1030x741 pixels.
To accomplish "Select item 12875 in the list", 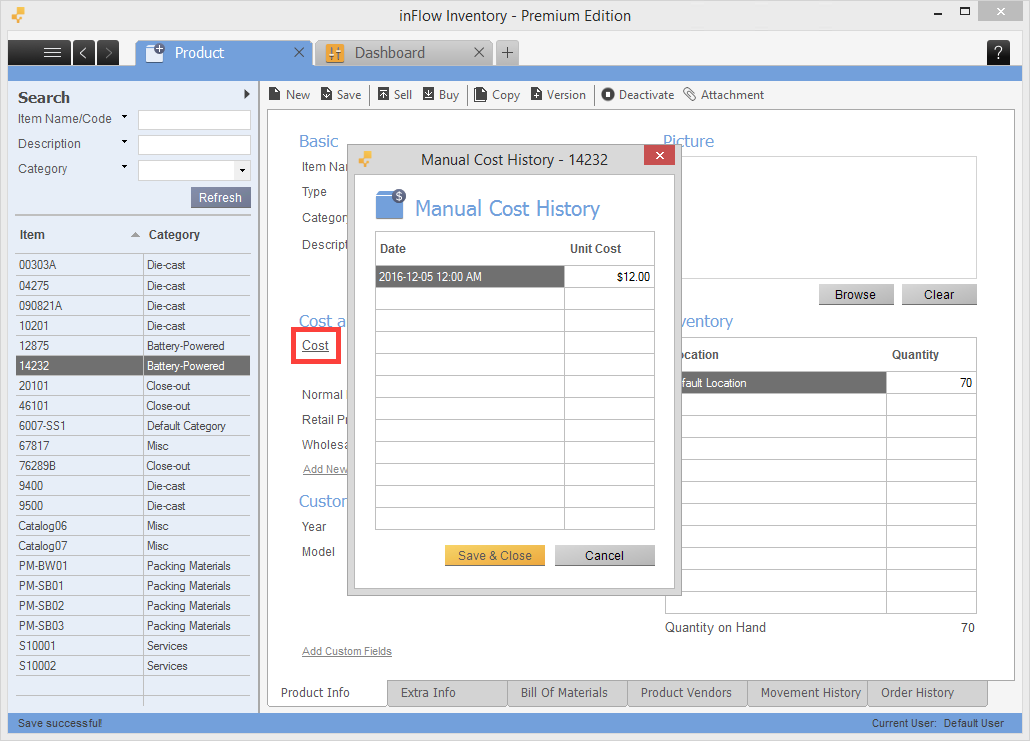I will (x=133, y=346).
